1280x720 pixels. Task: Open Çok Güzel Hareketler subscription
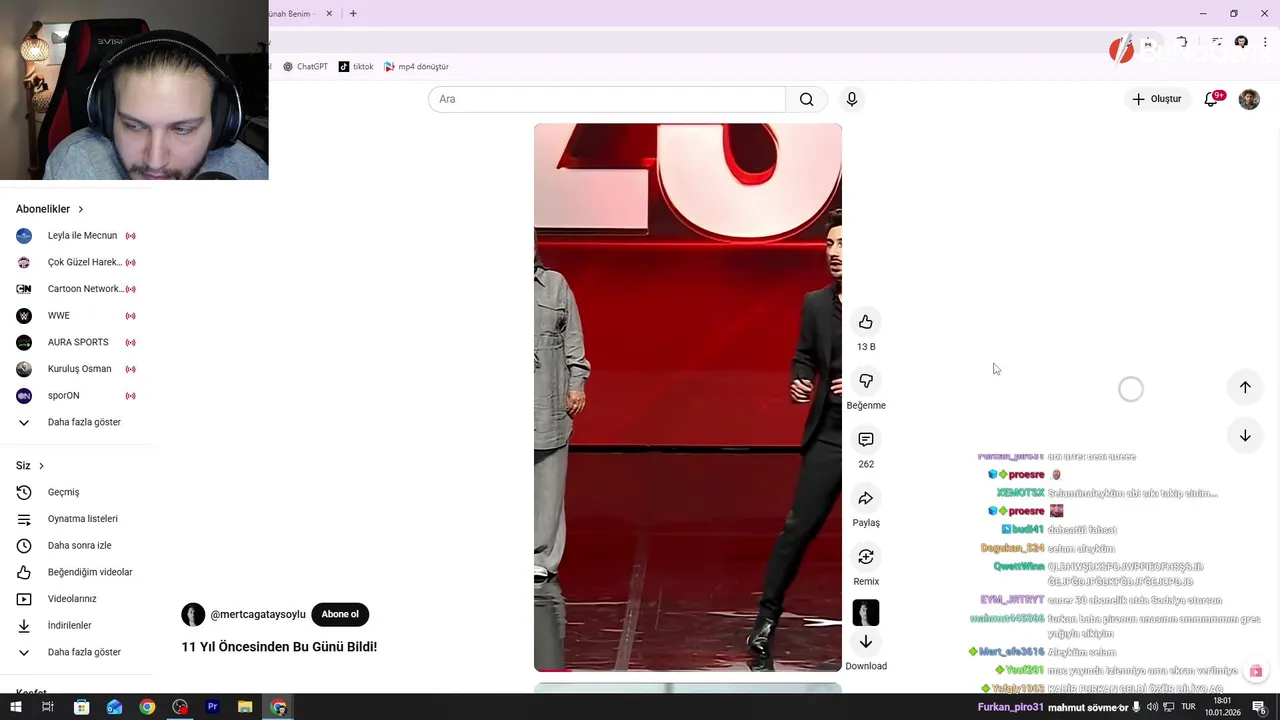pos(76,262)
